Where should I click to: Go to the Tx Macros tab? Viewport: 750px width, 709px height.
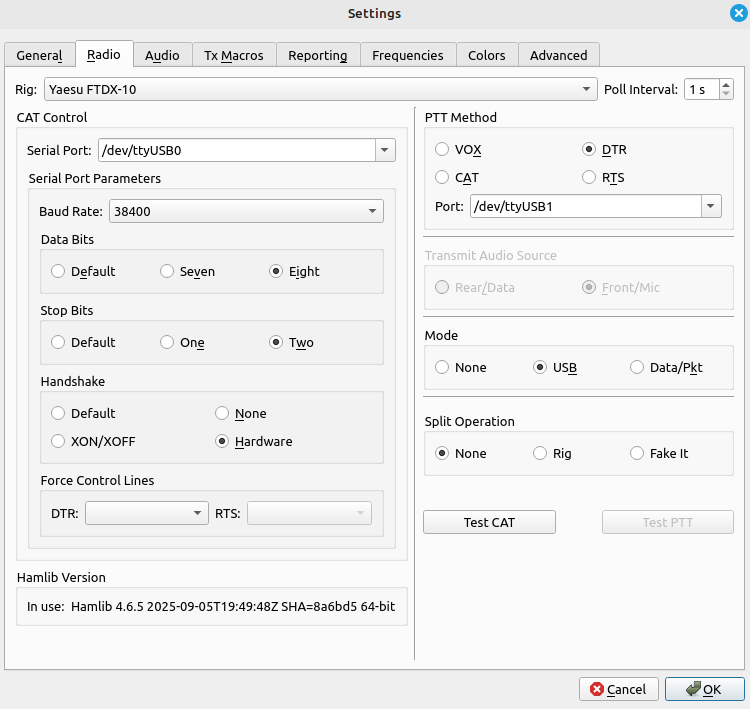(233, 55)
